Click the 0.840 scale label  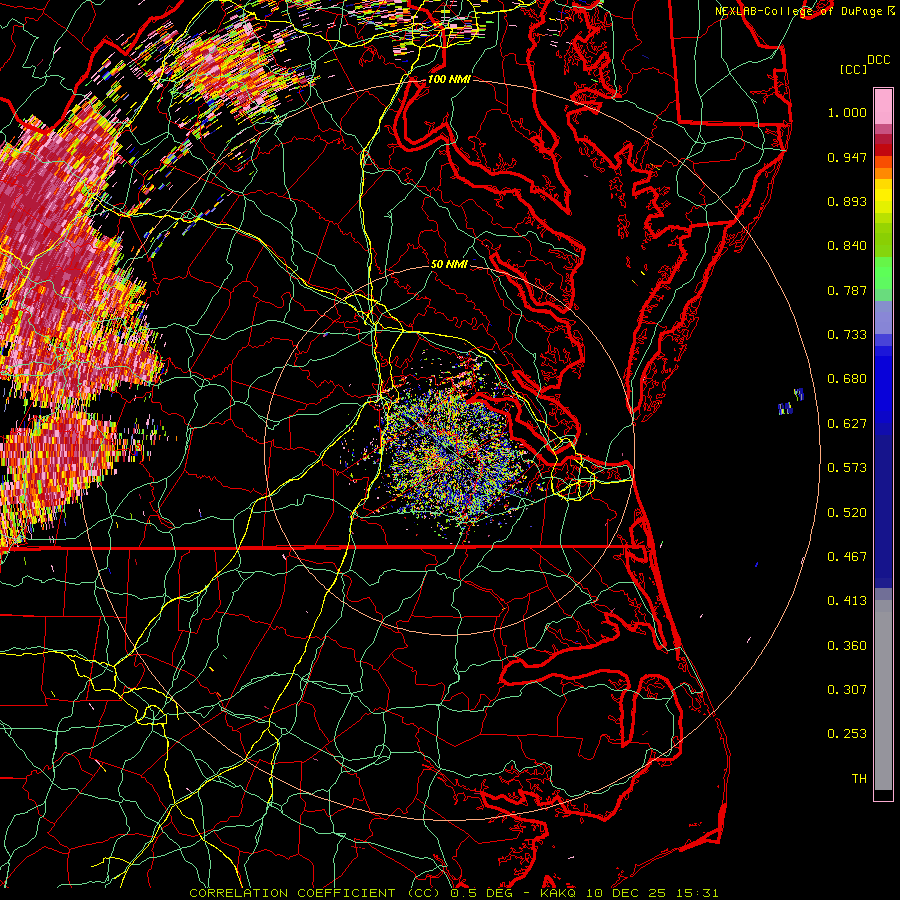(847, 246)
